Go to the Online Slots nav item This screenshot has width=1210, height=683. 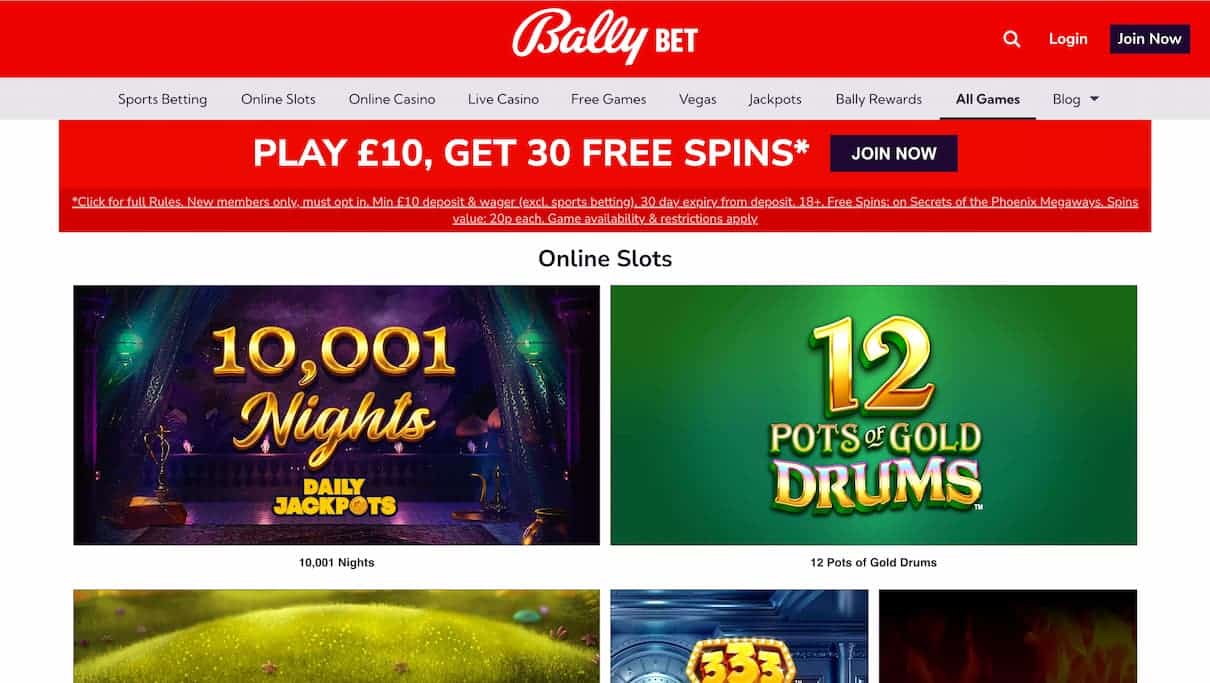tap(278, 99)
